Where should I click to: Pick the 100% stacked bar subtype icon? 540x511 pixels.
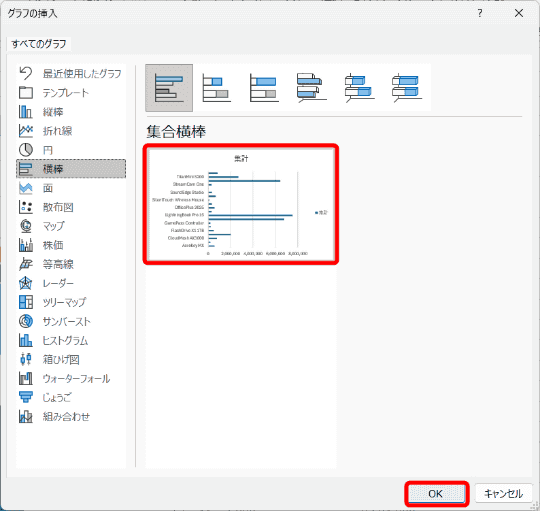264,88
